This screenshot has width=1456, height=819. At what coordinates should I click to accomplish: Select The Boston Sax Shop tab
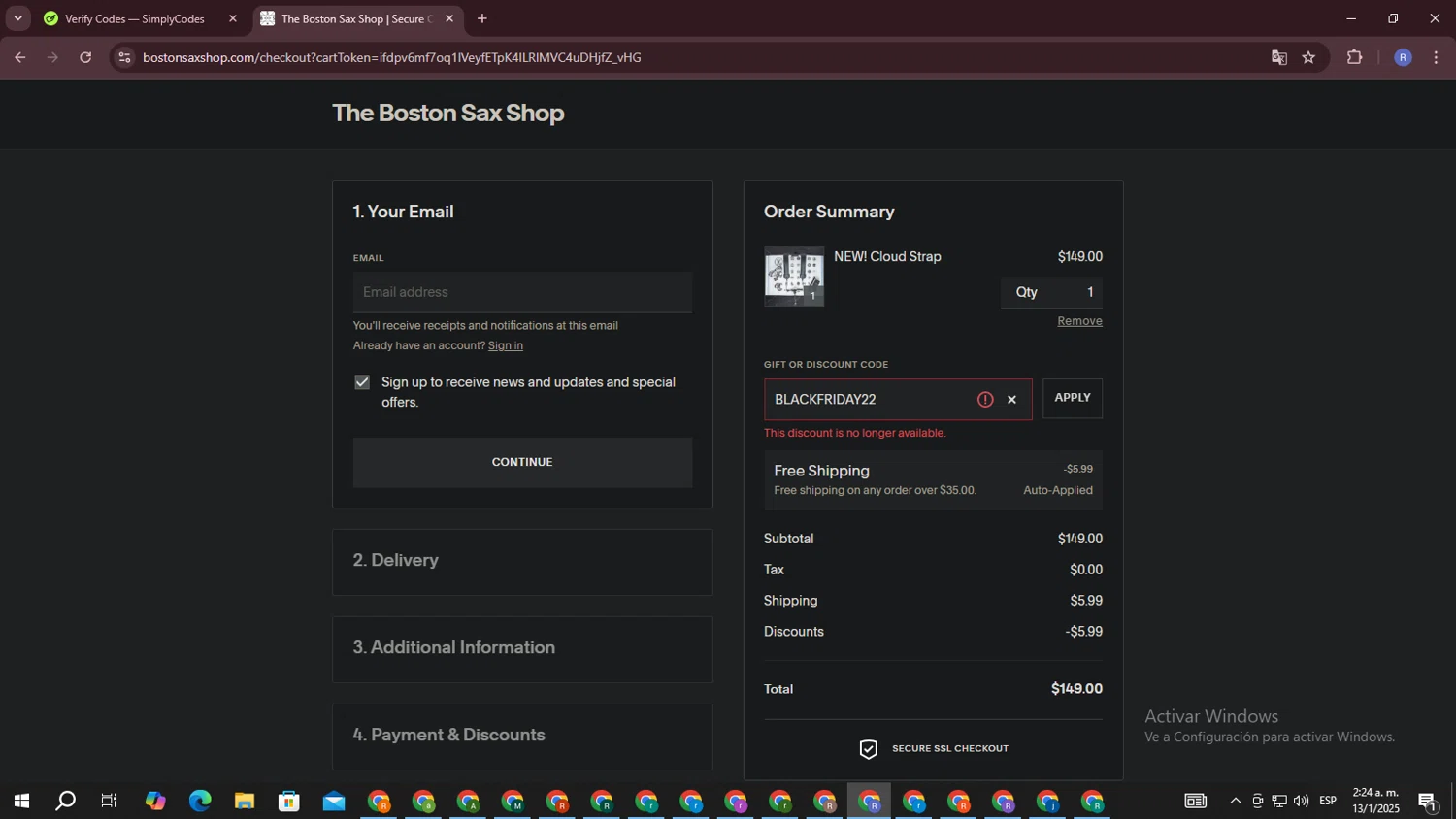(358, 18)
